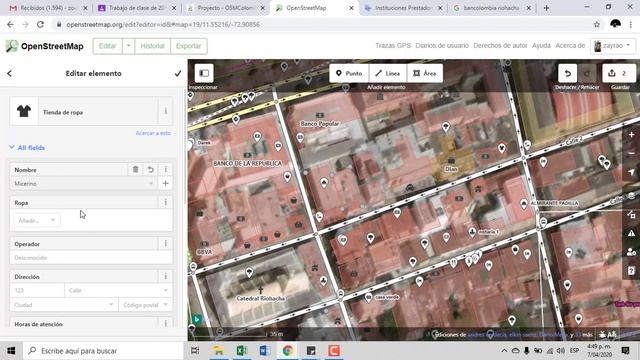
Task: Confirm edit with the checkmark icon
Action: coord(178,73)
